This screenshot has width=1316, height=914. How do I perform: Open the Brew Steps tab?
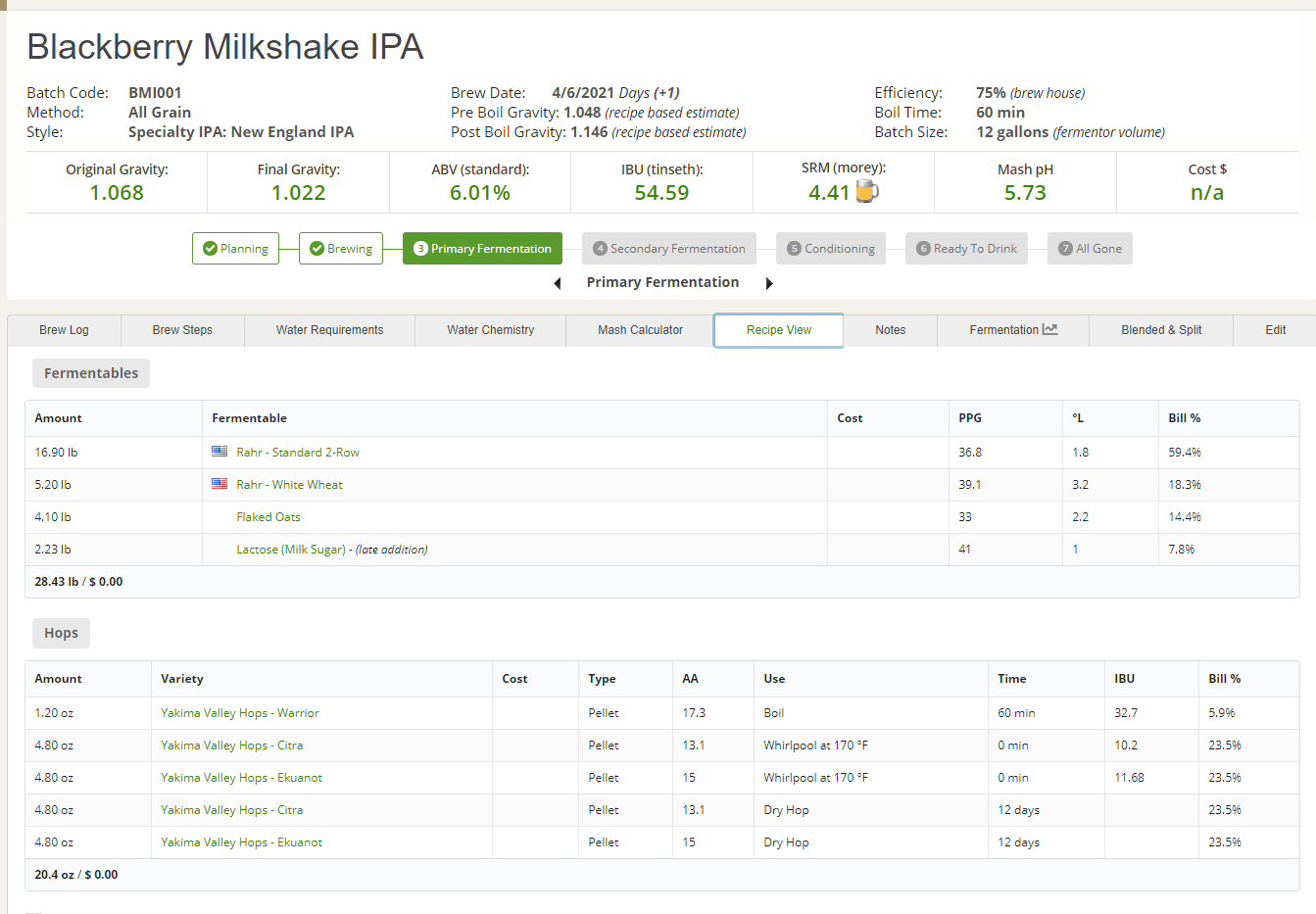pyautogui.click(x=182, y=330)
